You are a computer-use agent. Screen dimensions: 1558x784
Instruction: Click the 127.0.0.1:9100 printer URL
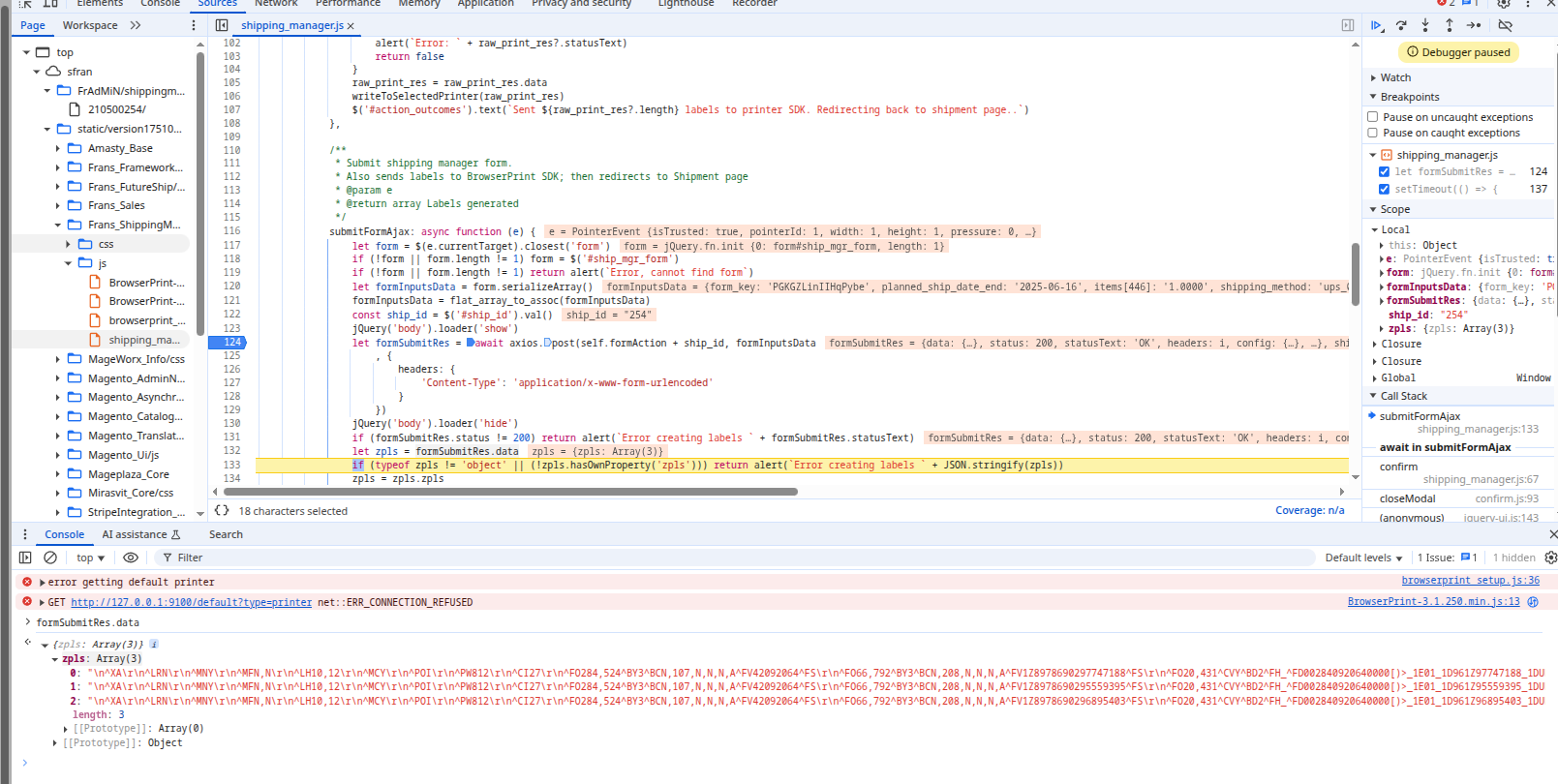[x=191, y=602]
